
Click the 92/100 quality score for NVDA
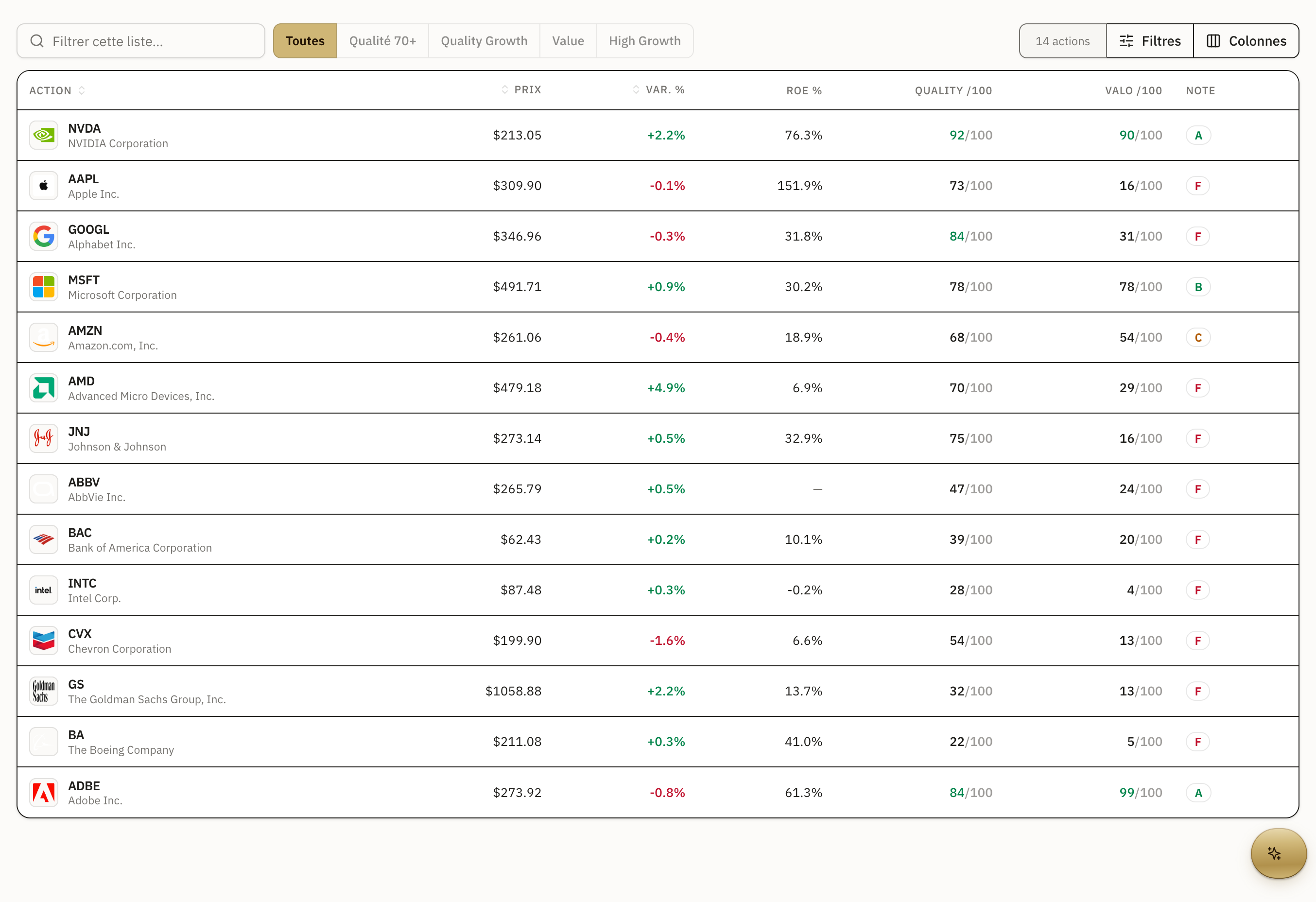(971, 135)
